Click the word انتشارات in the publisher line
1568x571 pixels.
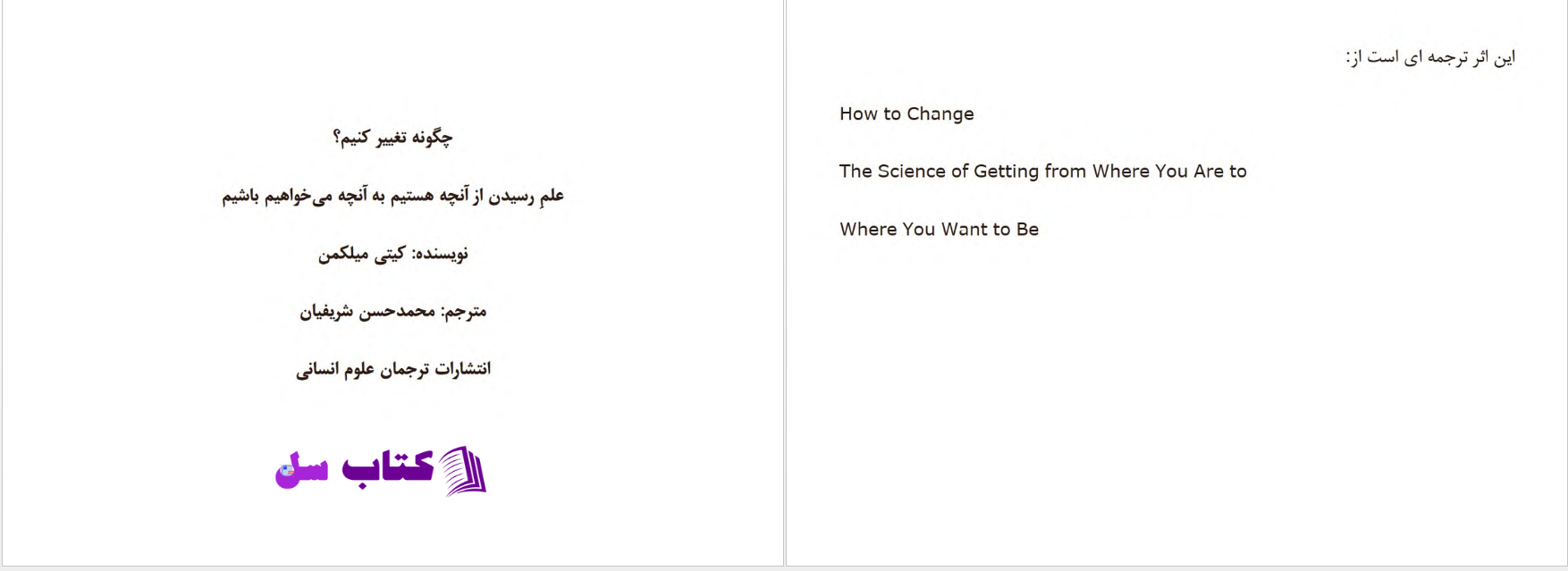462,368
